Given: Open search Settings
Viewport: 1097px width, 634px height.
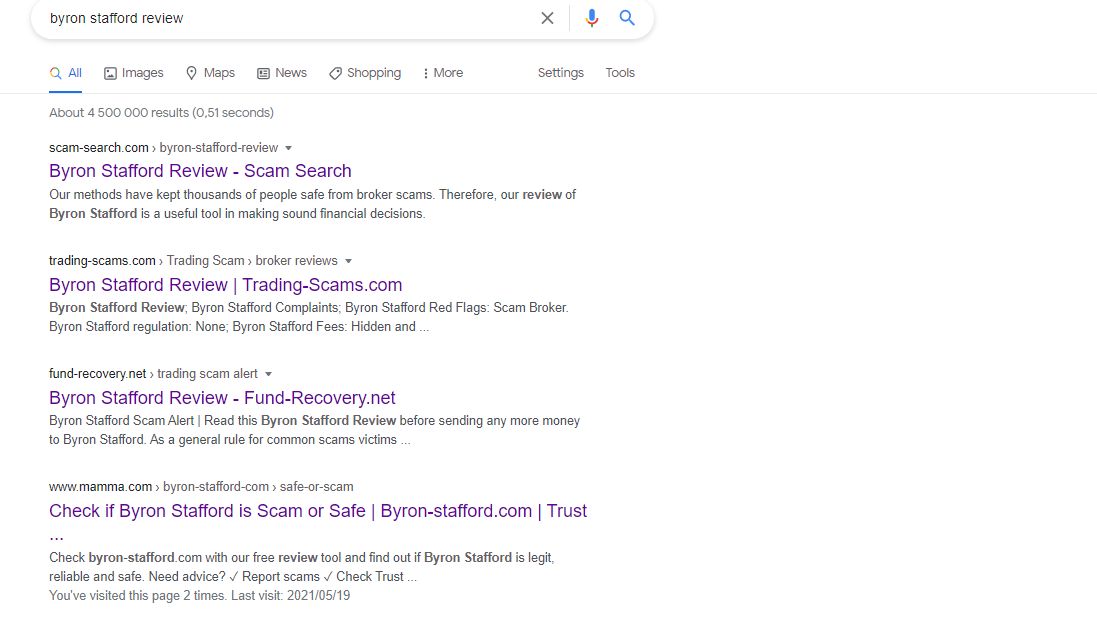Looking at the screenshot, I should (x=560, y=73).
